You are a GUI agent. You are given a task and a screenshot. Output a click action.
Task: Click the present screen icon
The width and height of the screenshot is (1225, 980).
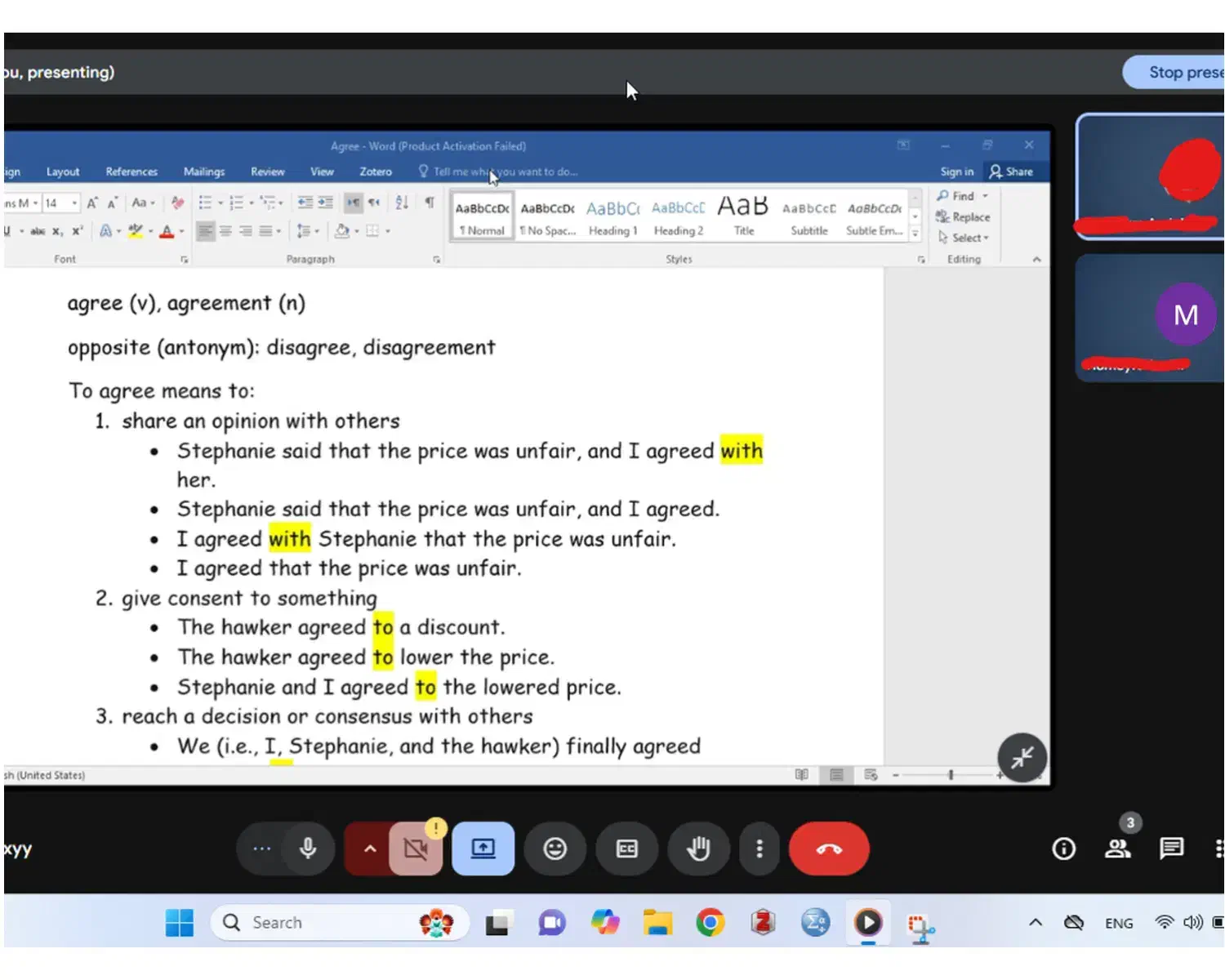click(483, 849)
